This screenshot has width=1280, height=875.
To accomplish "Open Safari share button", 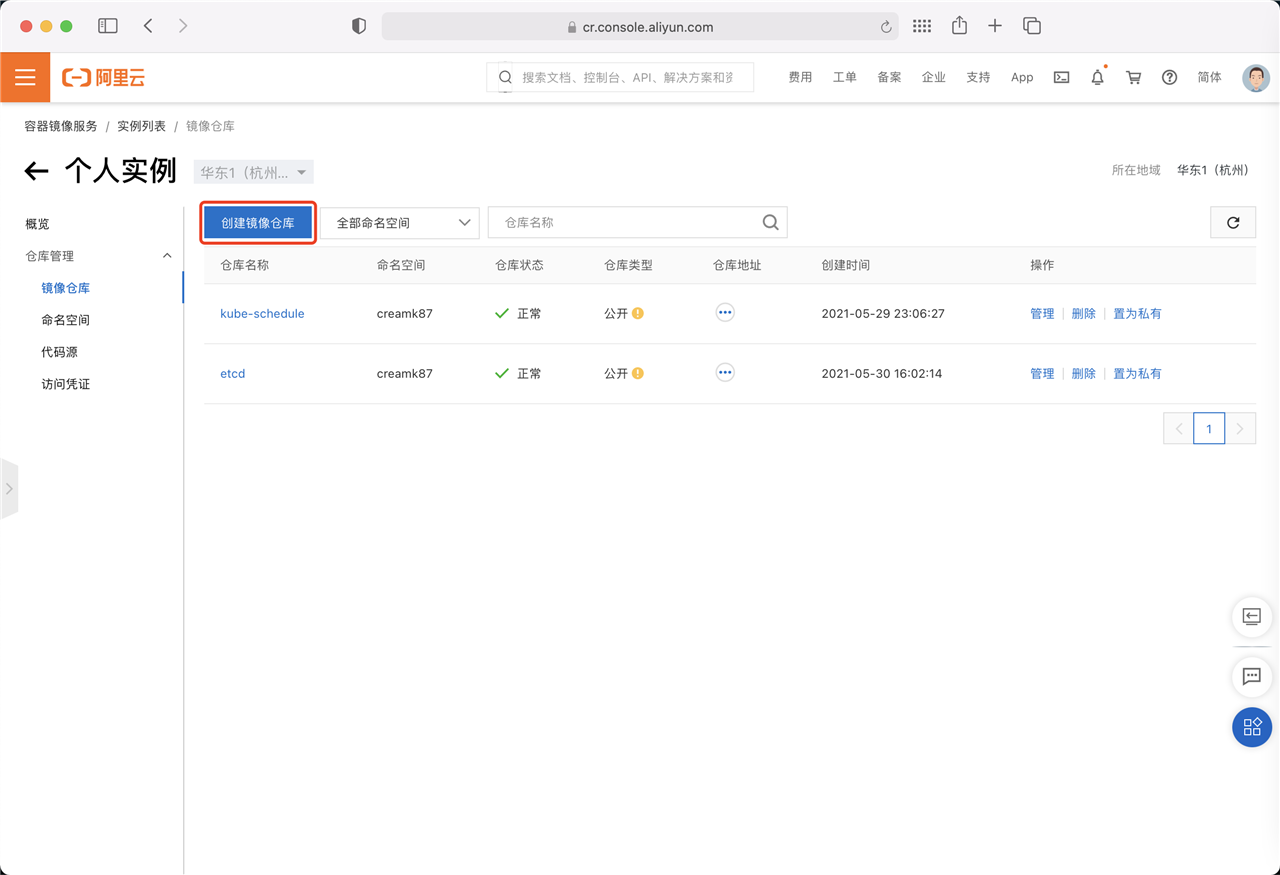I will pos(959,26).
